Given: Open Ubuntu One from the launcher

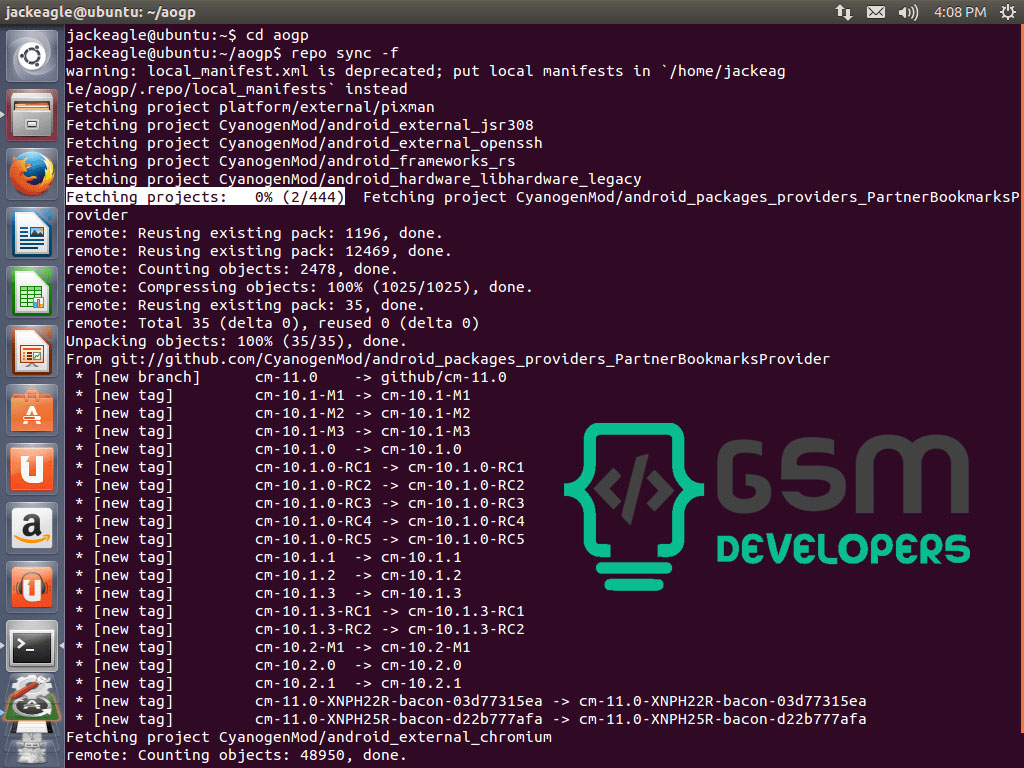Looking at the screenshot, I should click(31, 469).
